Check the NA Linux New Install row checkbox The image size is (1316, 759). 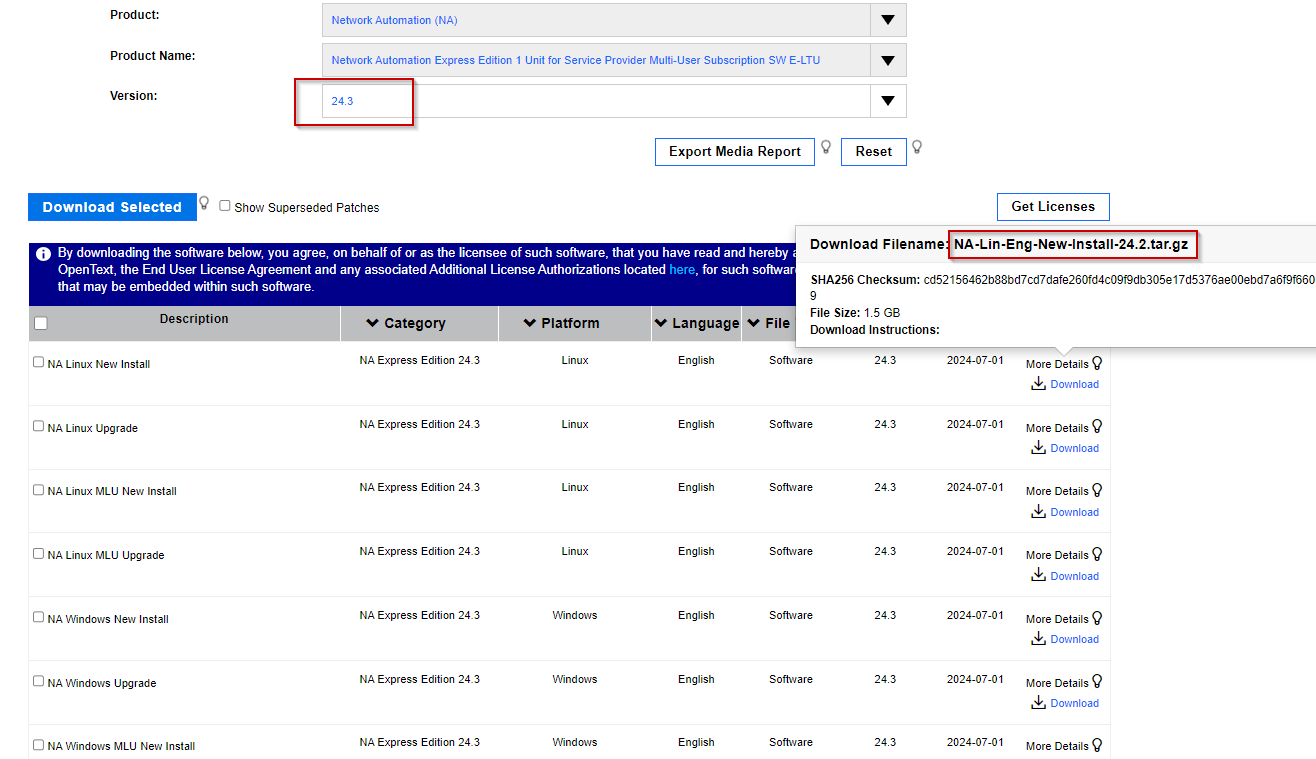click(37, 362)
